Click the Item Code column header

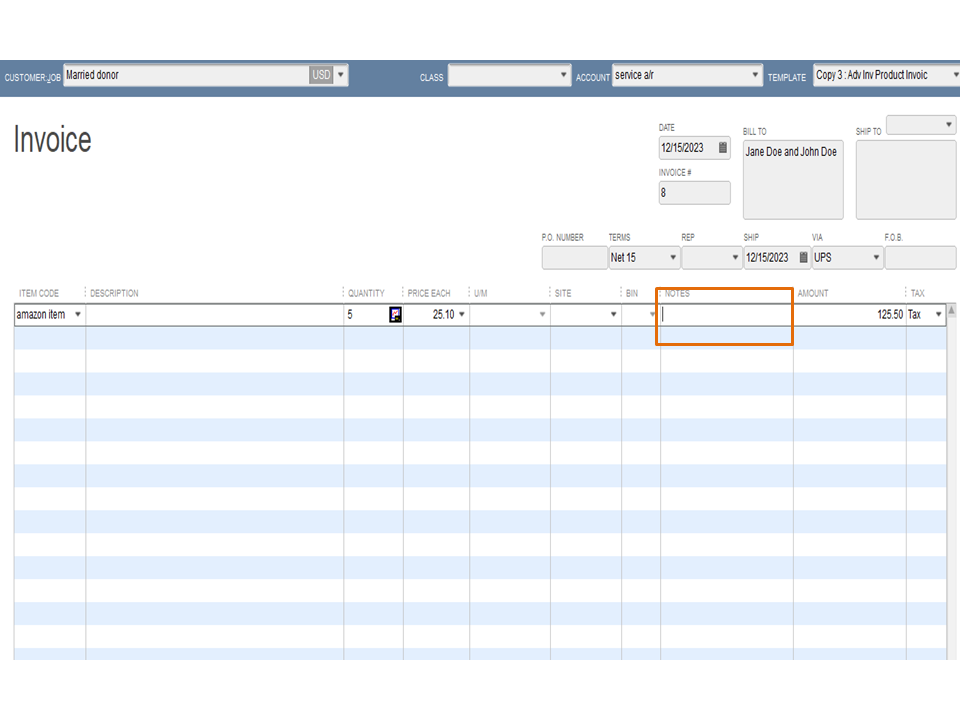click(39, 293)
